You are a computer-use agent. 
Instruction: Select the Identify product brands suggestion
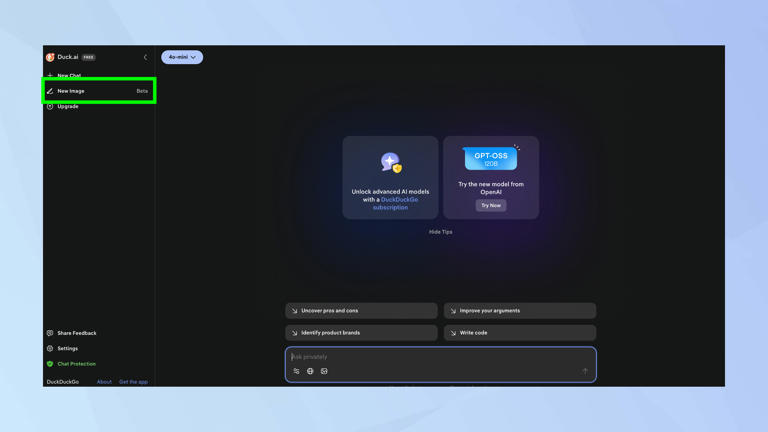click(361, 333)
